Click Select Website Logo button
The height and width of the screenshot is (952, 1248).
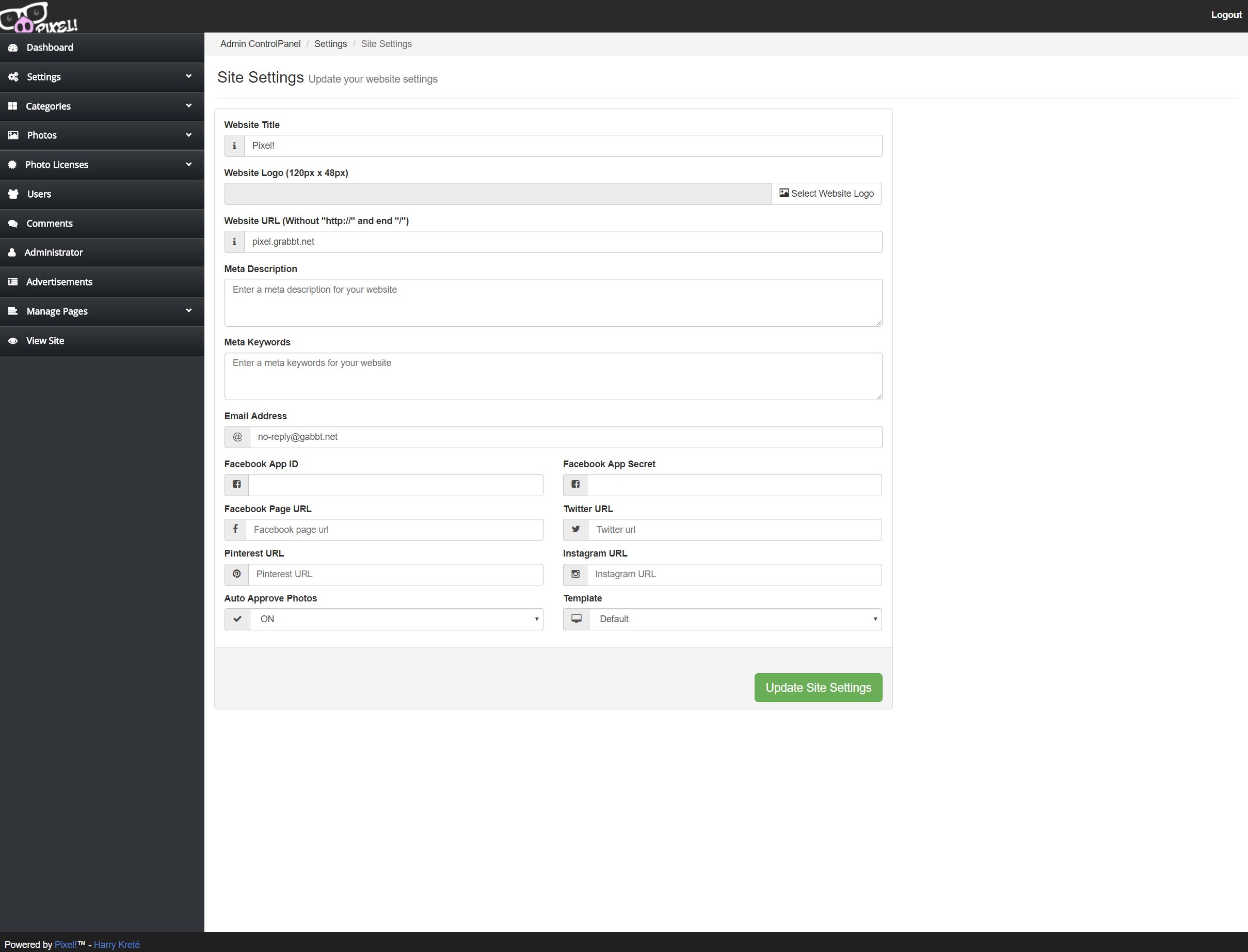[826, 194]
